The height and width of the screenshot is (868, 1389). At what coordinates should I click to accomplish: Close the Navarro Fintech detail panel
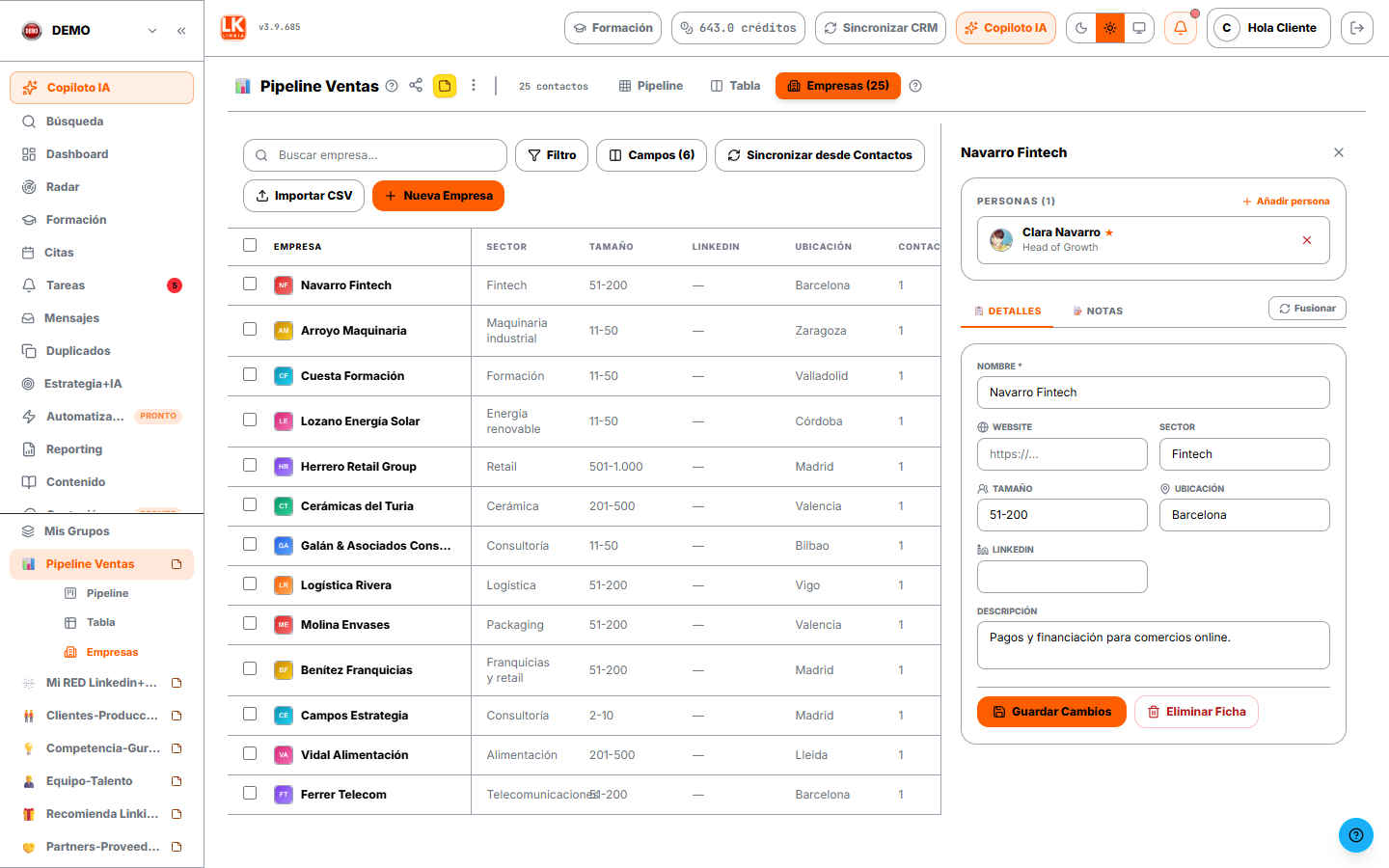click(1339, 152)
